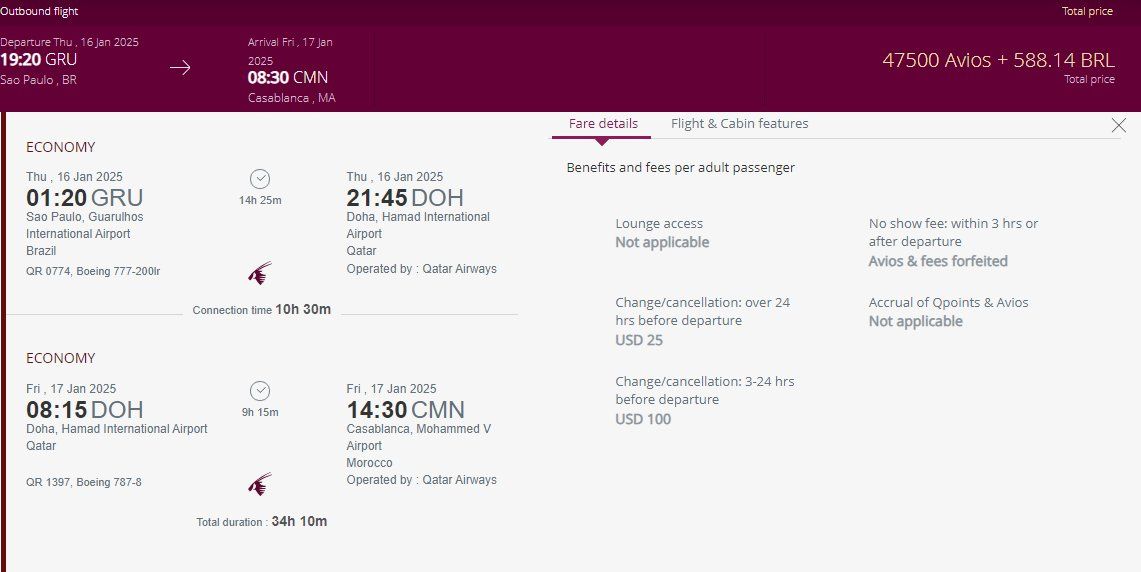This screenshot has height=572, width=1141.
Task: Click the Qatar Airways logo for QR 0774
Action: [x=260, y=273]
